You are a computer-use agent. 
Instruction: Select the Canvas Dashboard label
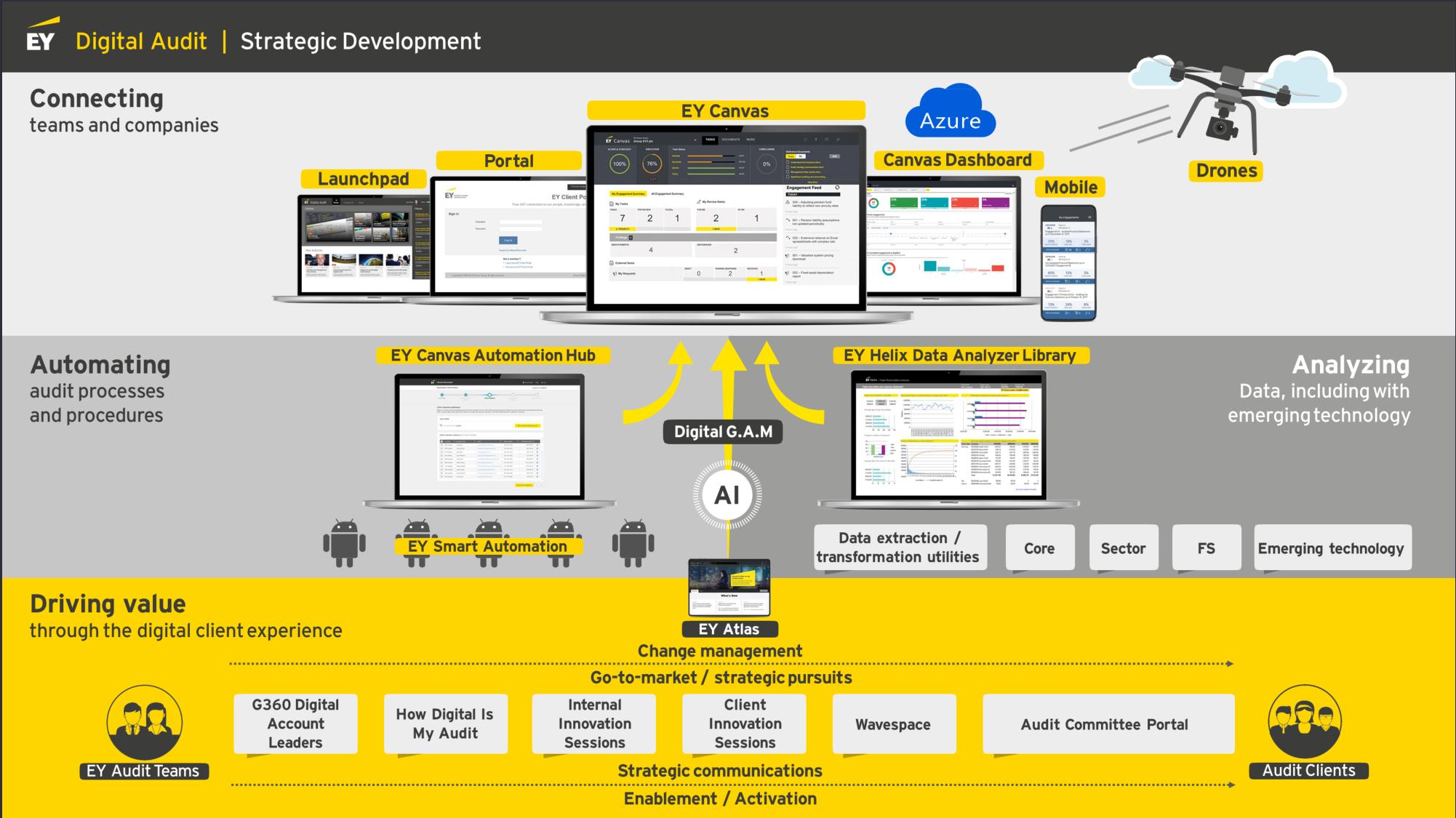(x=957, y=160)
